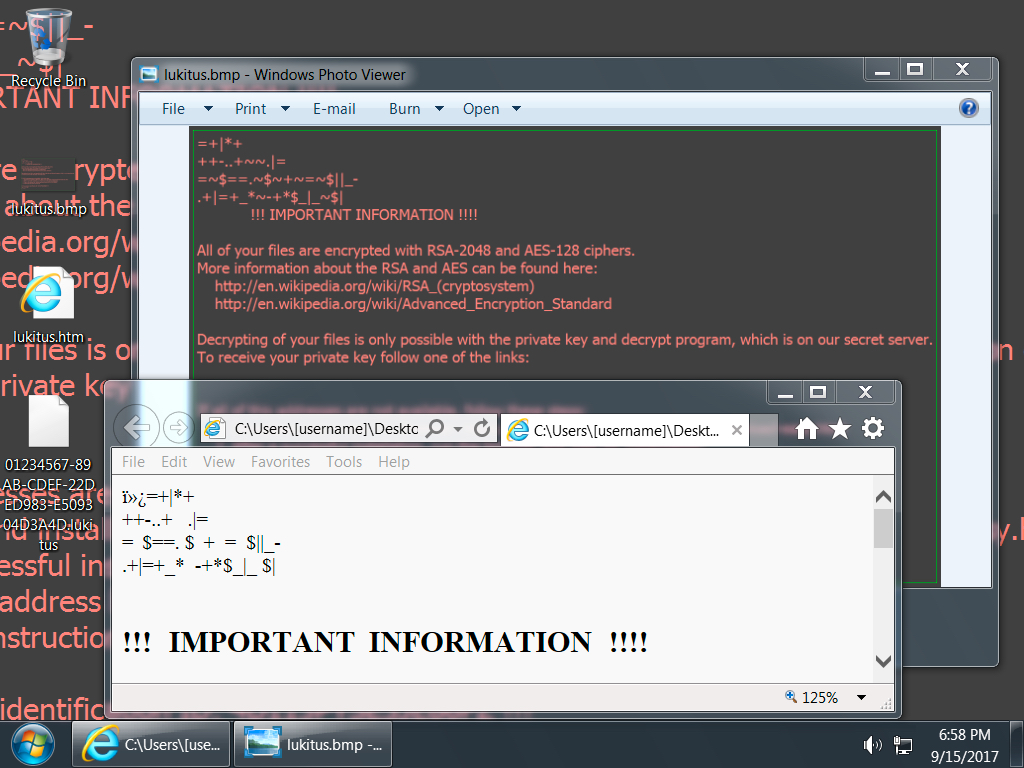Click the search magnifier in the address bar
1024x768 pixels.
tap(435, 428)
